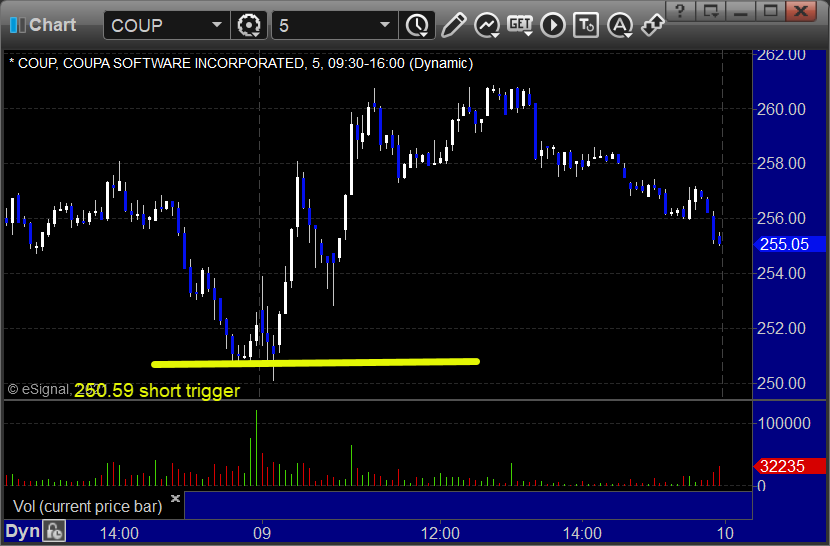This screenshot has width=830, height=546.
Task: Click the 12:00 time axis label
Action: coord(440,533)
